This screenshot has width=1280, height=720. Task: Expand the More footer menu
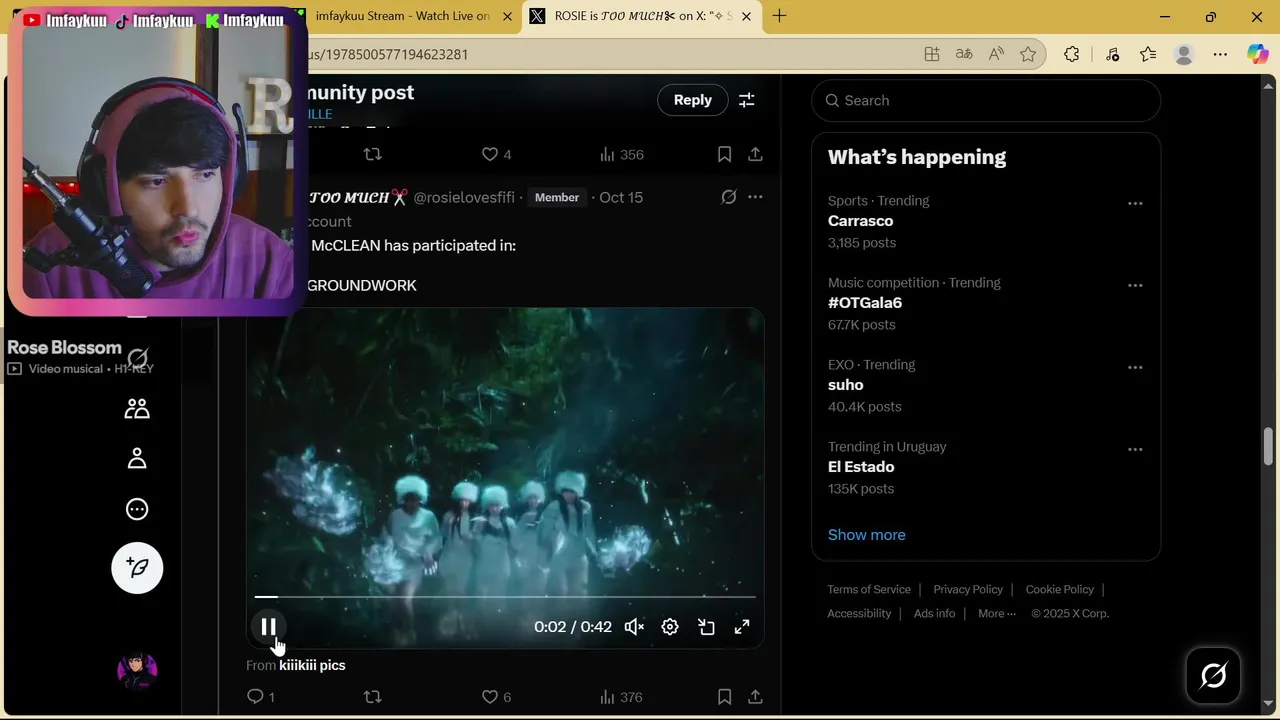(996, 613)
